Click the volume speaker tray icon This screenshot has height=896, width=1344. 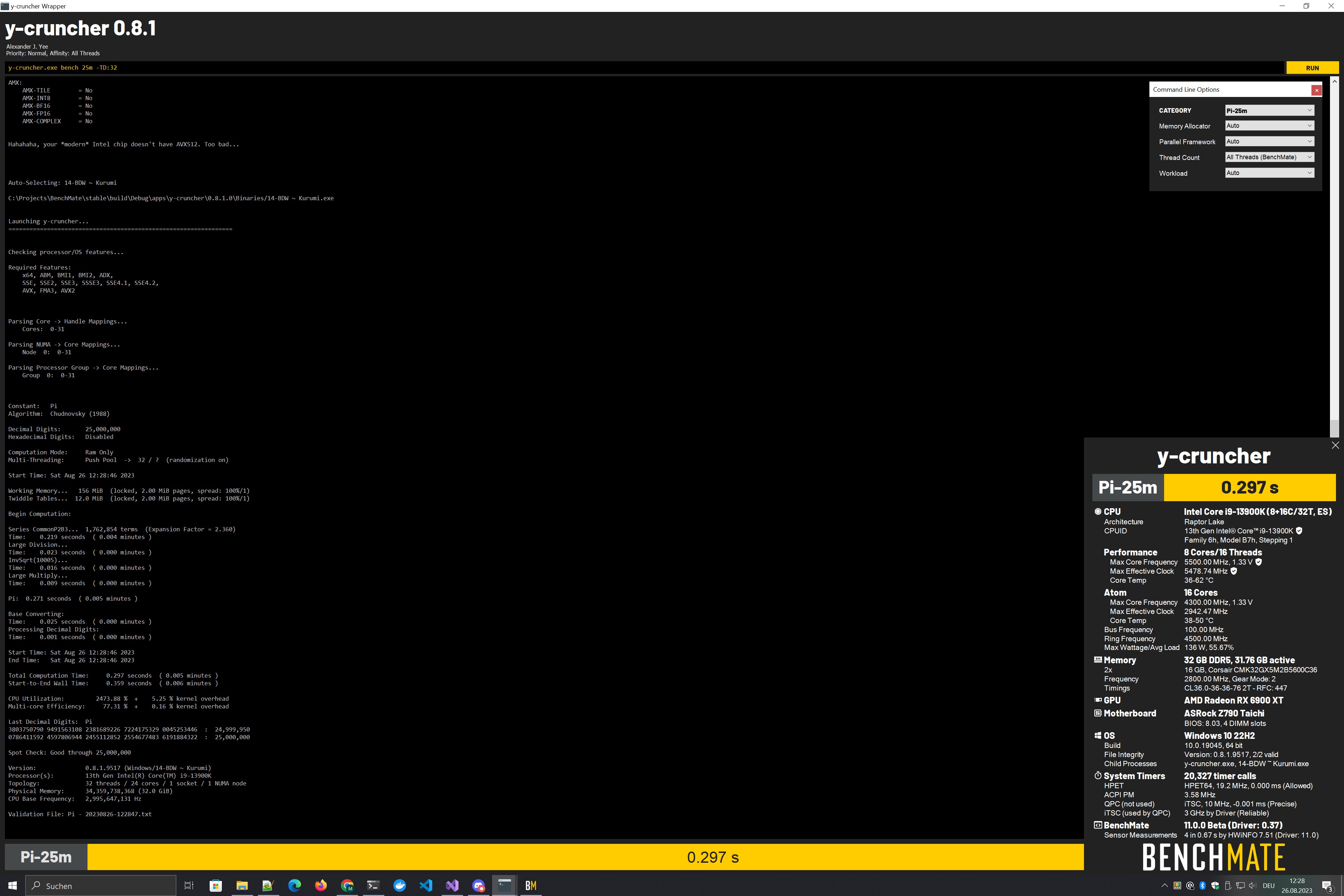[x=1253, y=886]
